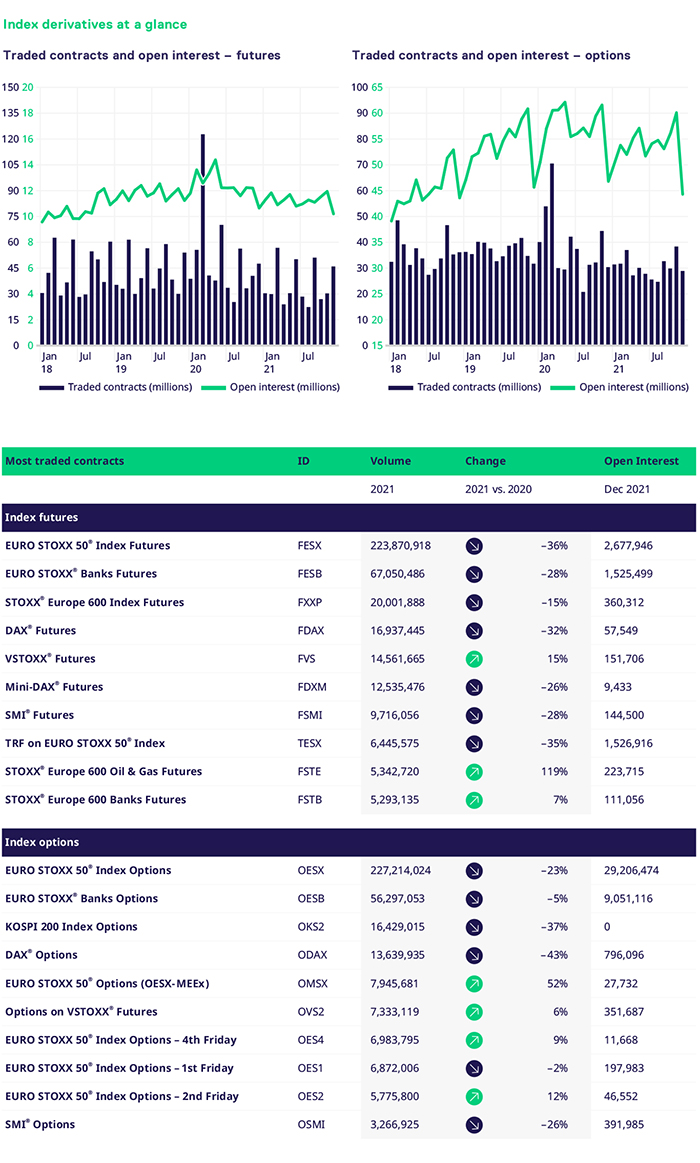The height and width of the screenshot is (1163, 700).
Task: Click the green up arrow for FSTE row
Action: (474, 772)
